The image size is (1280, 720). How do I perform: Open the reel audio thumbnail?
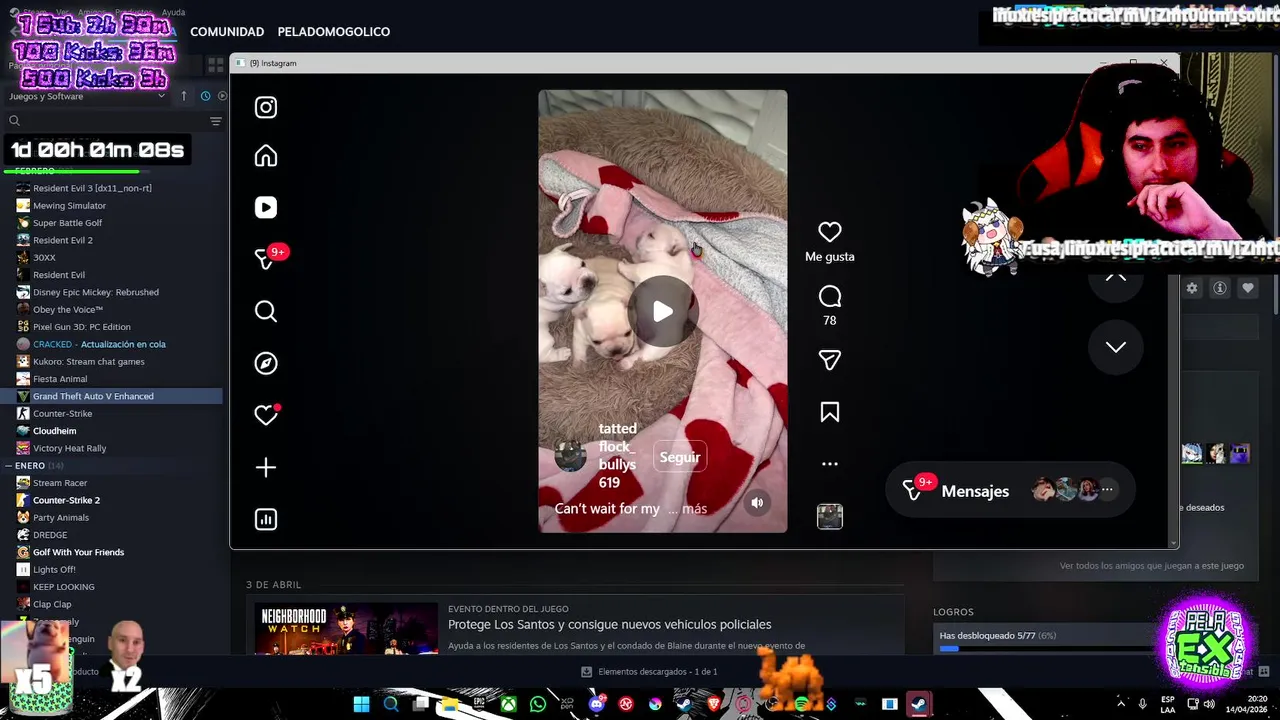tap(830, 516)
